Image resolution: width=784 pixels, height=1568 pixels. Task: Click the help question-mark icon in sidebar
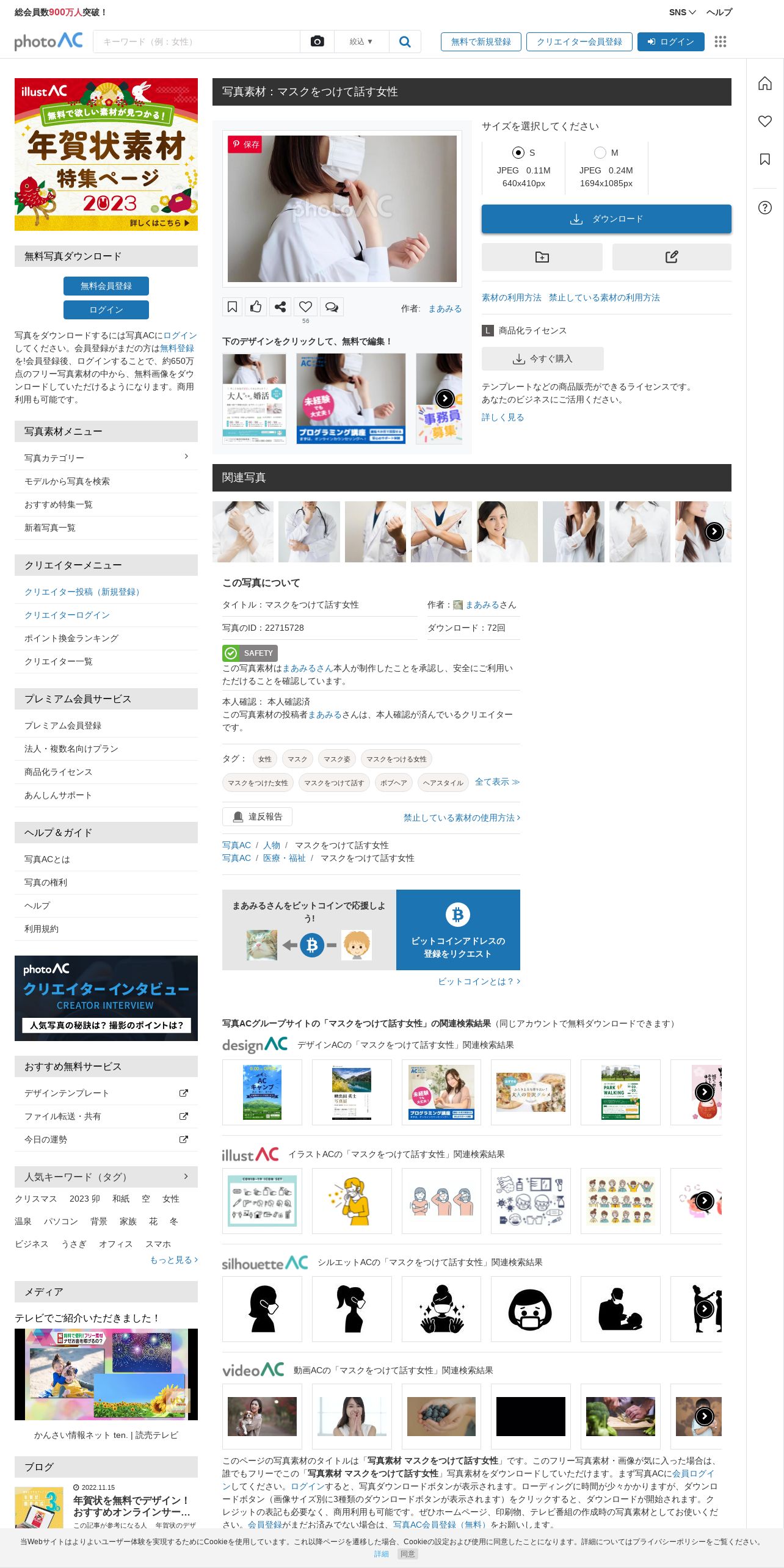765,208
